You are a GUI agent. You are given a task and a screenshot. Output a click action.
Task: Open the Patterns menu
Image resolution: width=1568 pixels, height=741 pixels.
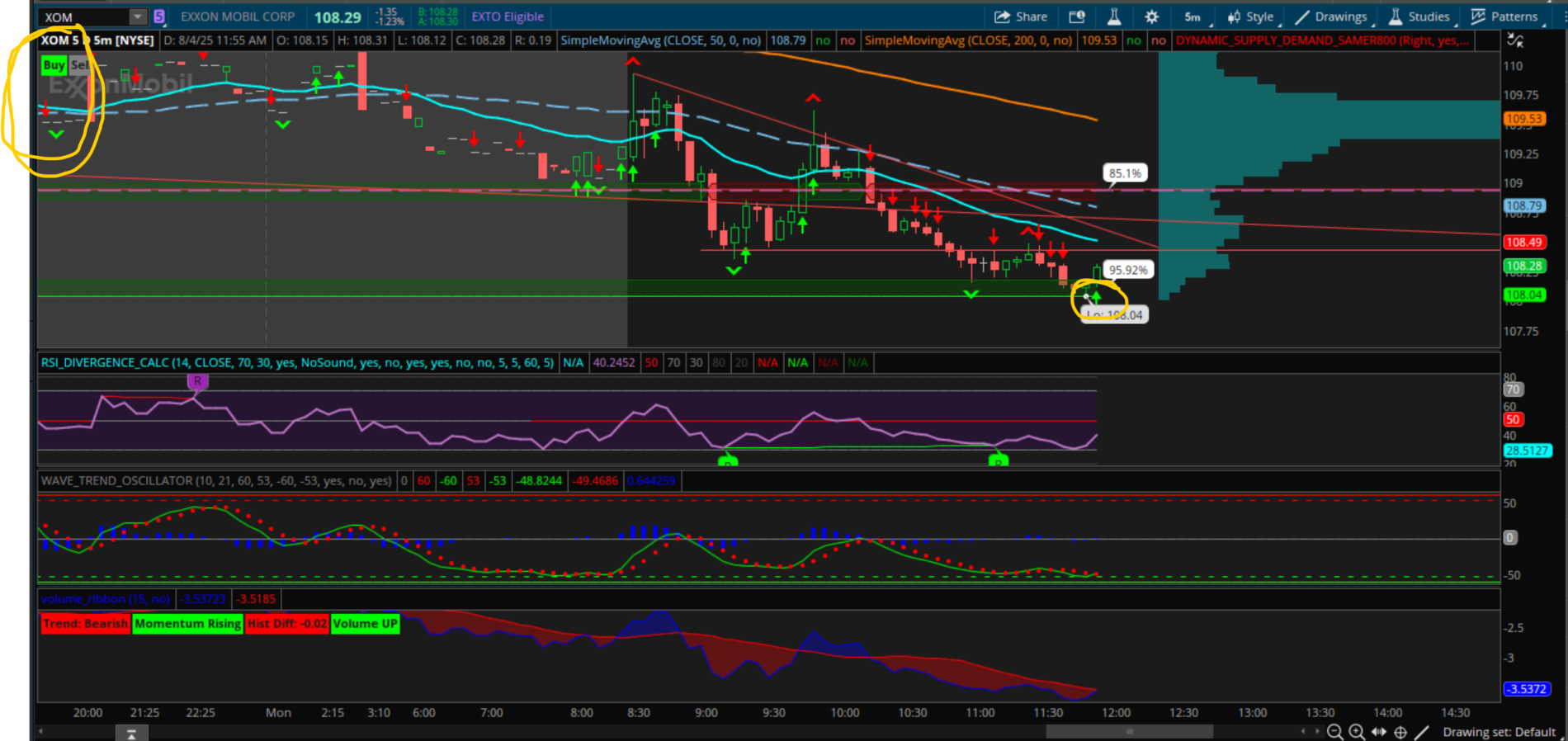coord(1505,17)
